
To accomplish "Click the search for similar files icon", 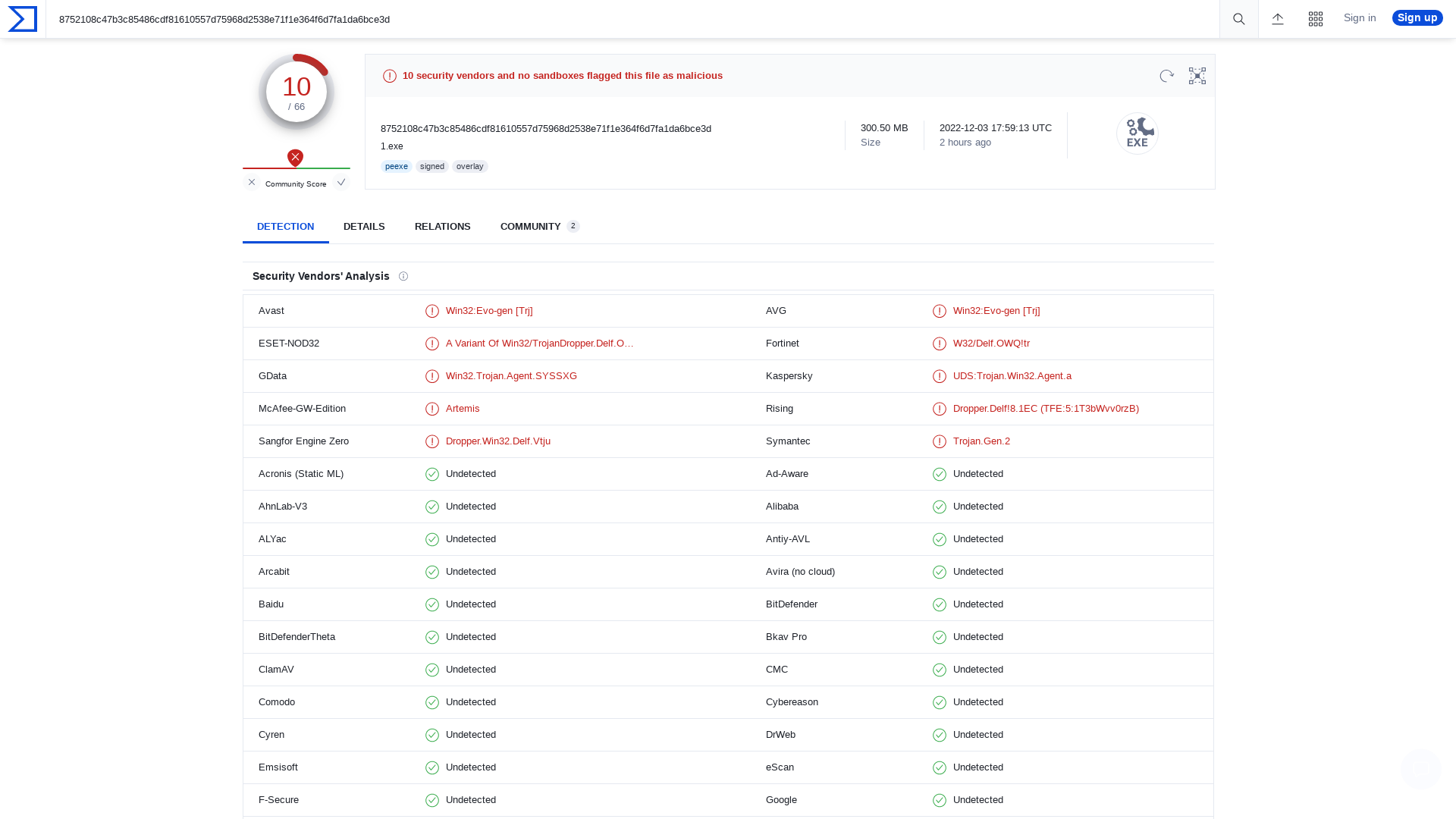I will [x=1197, y=76].
